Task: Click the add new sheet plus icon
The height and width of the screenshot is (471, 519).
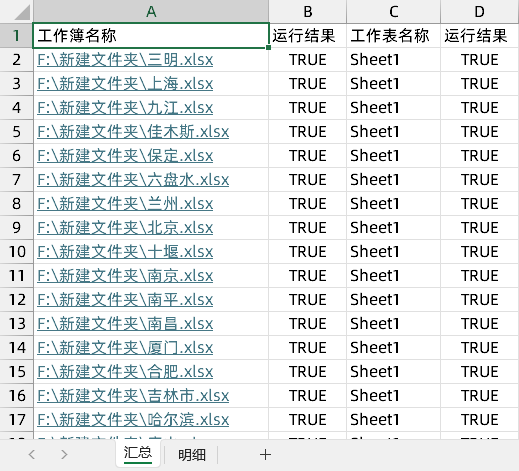Action: 265,455
